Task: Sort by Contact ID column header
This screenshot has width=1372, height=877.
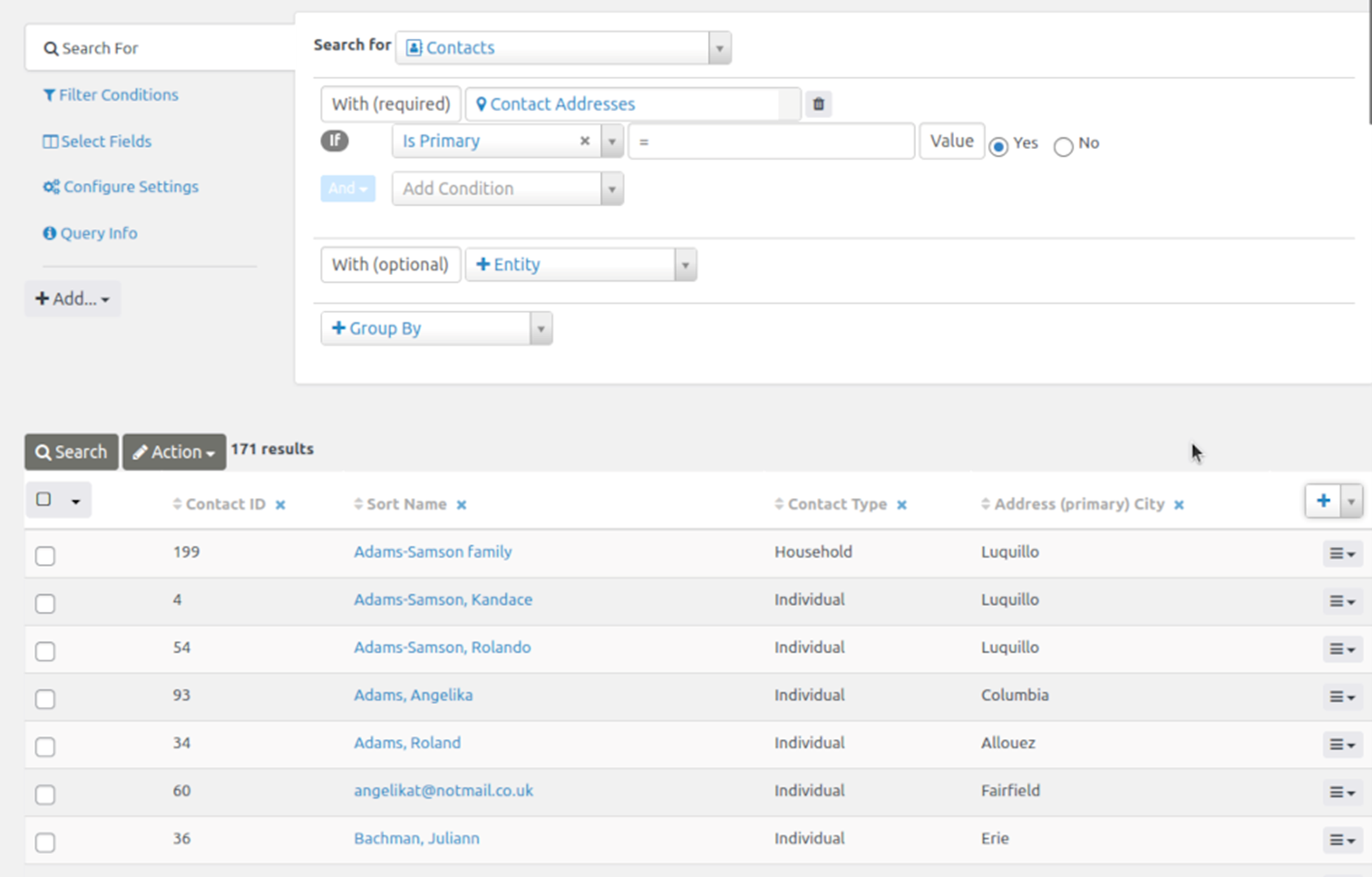Action: [x=225, y=504]
